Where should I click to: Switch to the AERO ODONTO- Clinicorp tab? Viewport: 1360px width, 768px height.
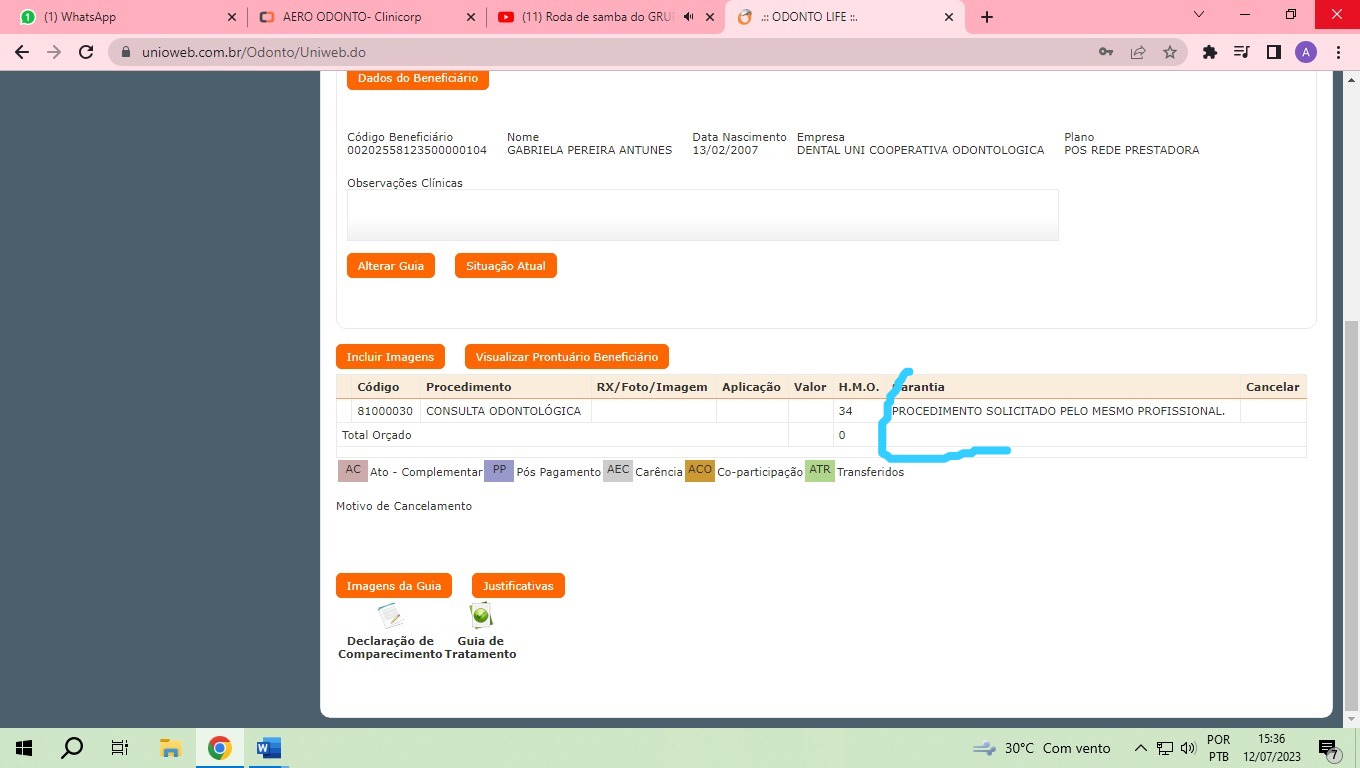(x=366, y=17)
